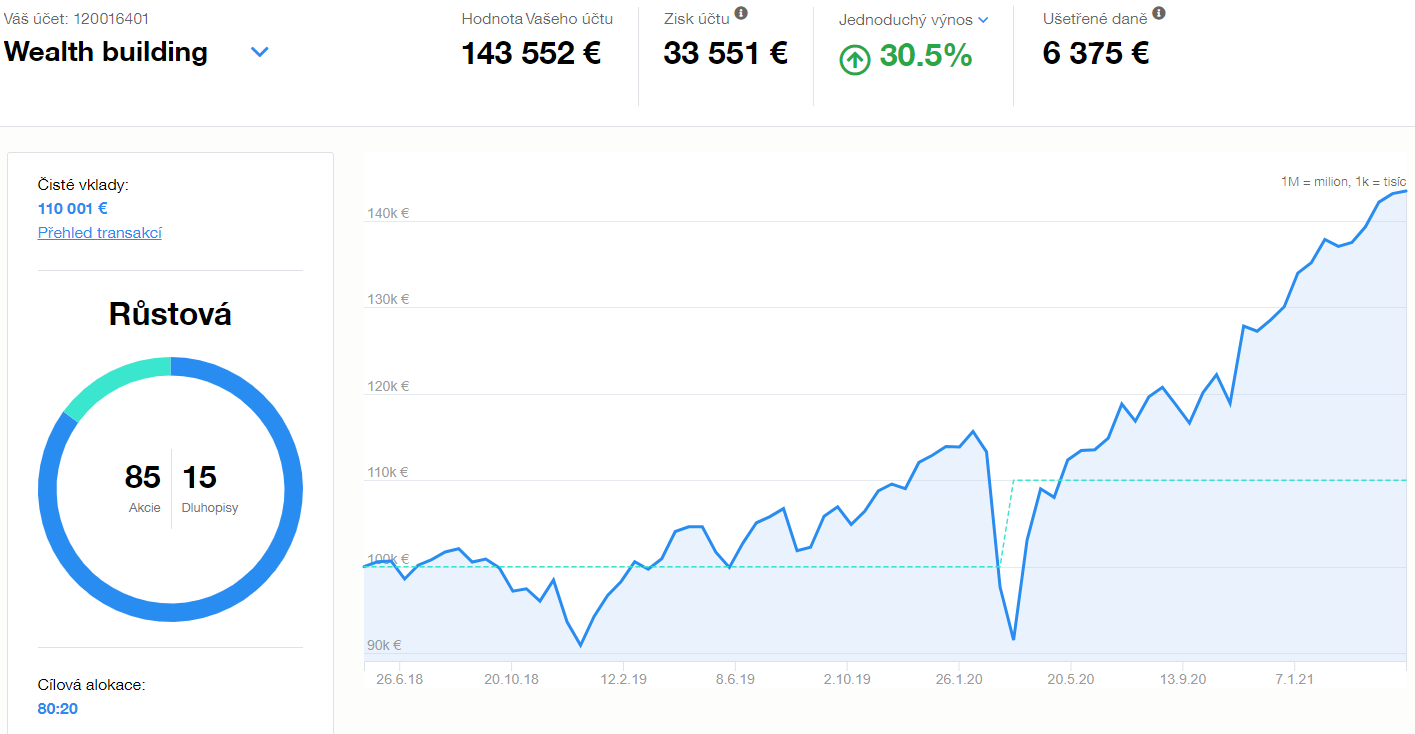1415x734 pixels.
Task: Select the 13.9.20 date on the chart axis
Action: [x=1183, y=678]
